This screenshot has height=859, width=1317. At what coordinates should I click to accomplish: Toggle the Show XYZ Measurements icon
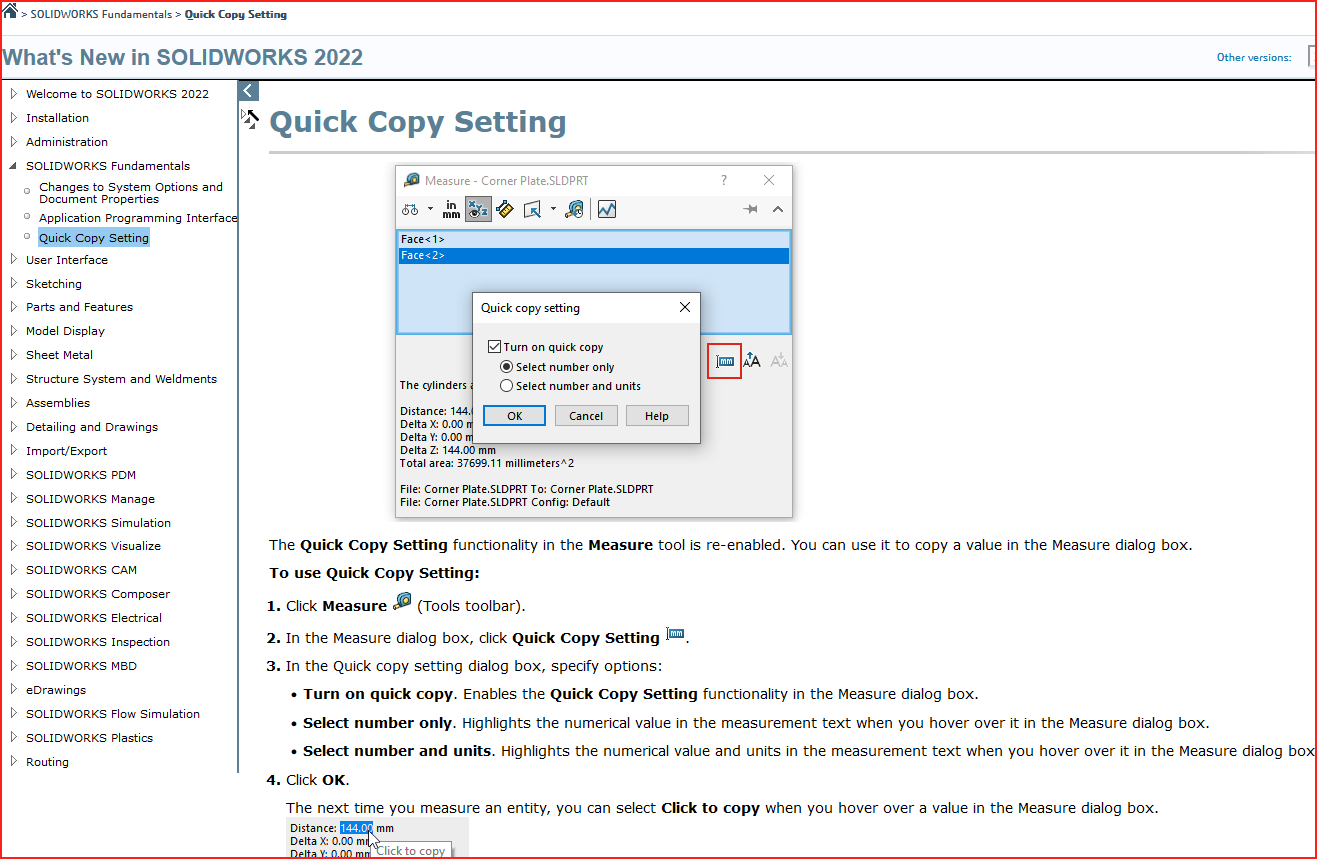[478, 209]
